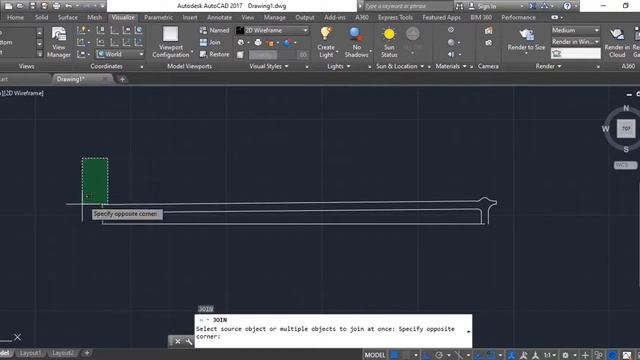This screenshot has height=360, width=640.
Task: Click the ViewCube TOP face
Action: coord(626,129)
